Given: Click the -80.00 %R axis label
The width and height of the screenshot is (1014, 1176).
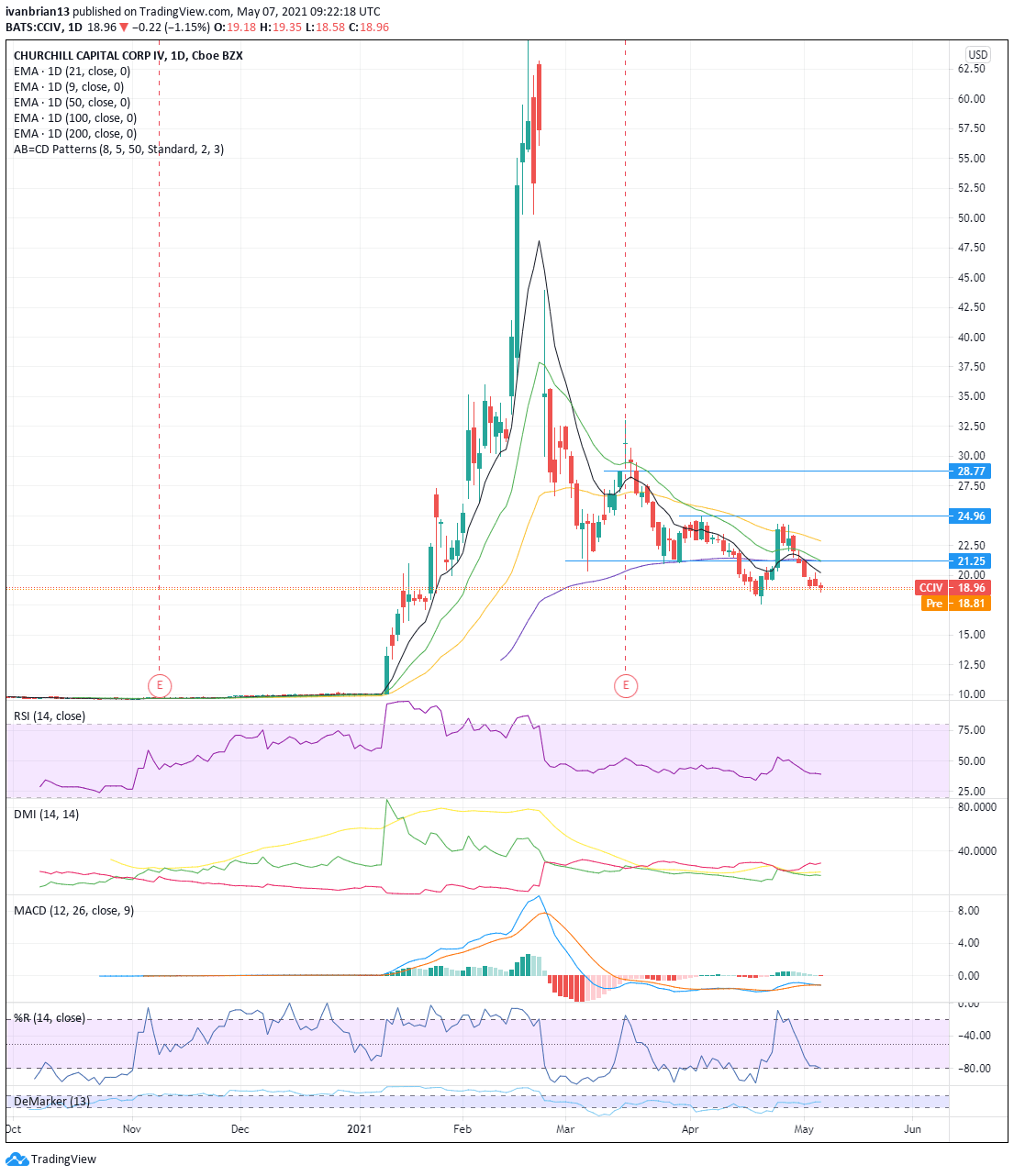Looking at the screenshot, I should click(974, 1069).
